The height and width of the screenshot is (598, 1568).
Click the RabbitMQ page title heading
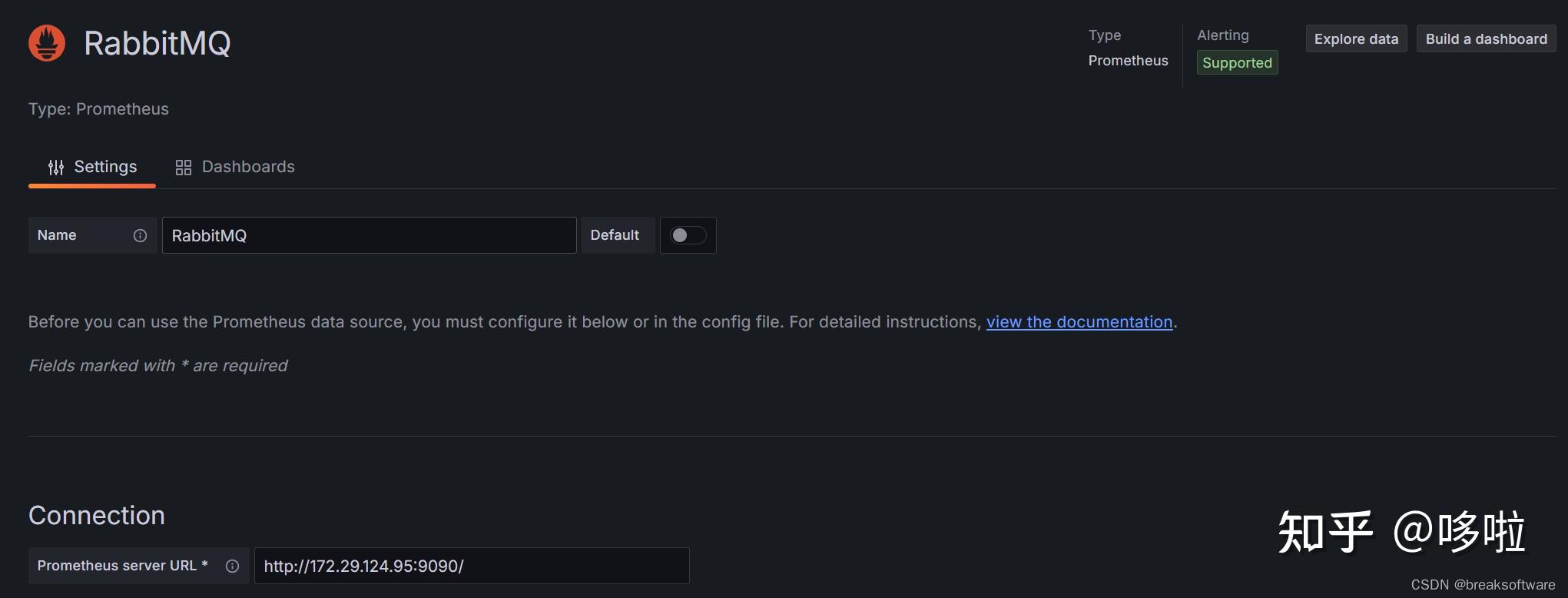coord(157,44)
